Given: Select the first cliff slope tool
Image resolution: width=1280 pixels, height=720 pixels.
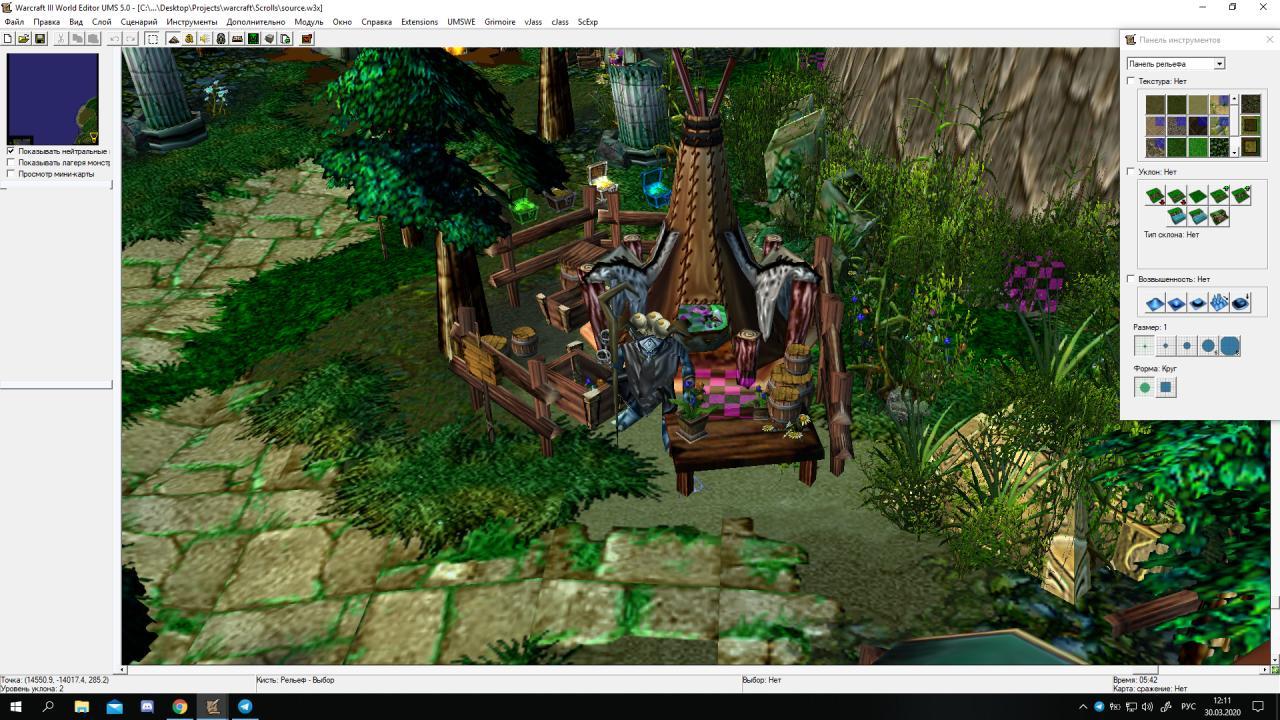Looking at the screenshot, I should coord(1155,196).
